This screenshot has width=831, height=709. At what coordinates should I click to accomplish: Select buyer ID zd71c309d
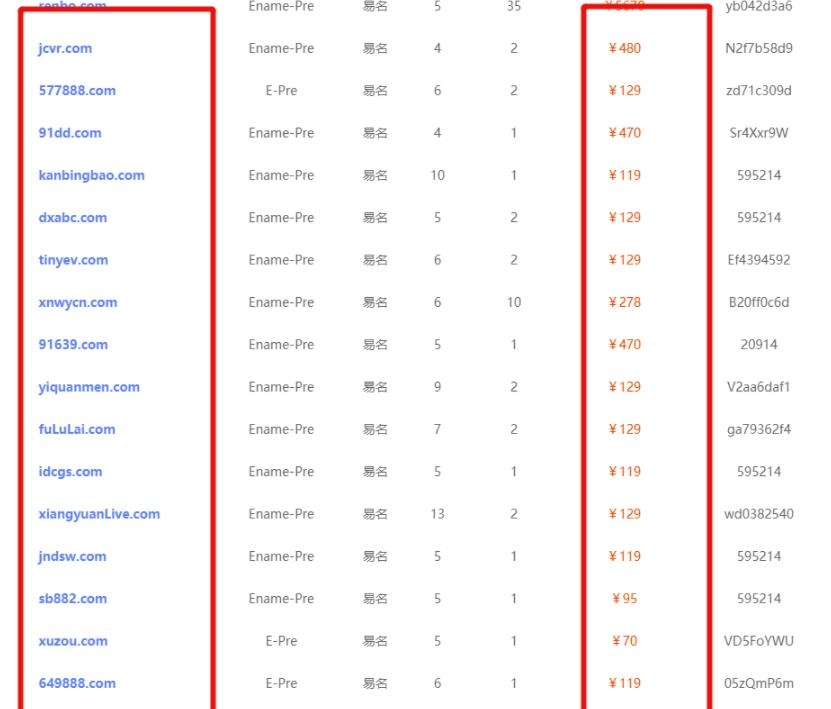point(759,91)
